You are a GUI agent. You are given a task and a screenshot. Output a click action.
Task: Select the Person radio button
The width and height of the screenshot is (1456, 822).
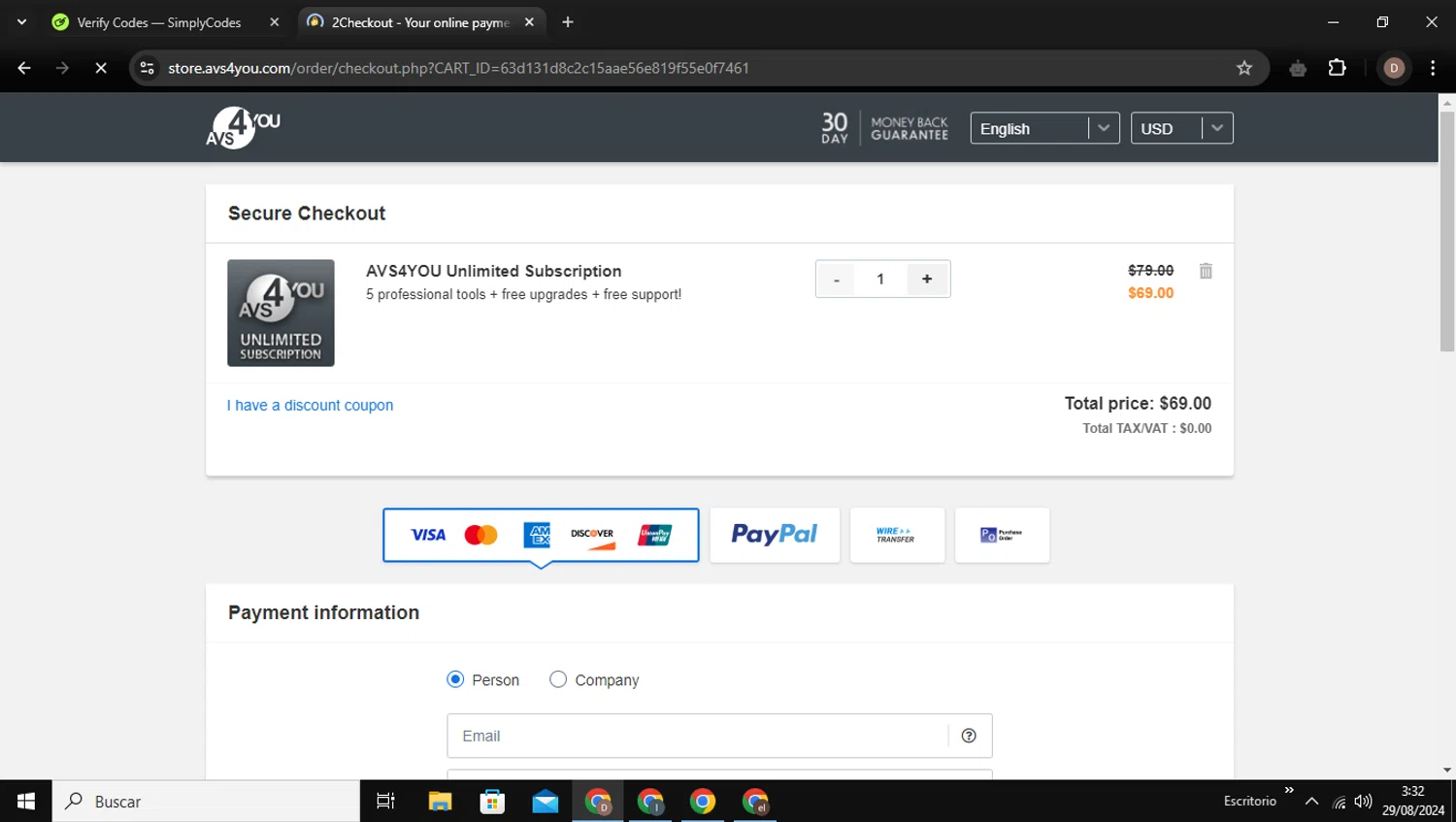point(455,679)
